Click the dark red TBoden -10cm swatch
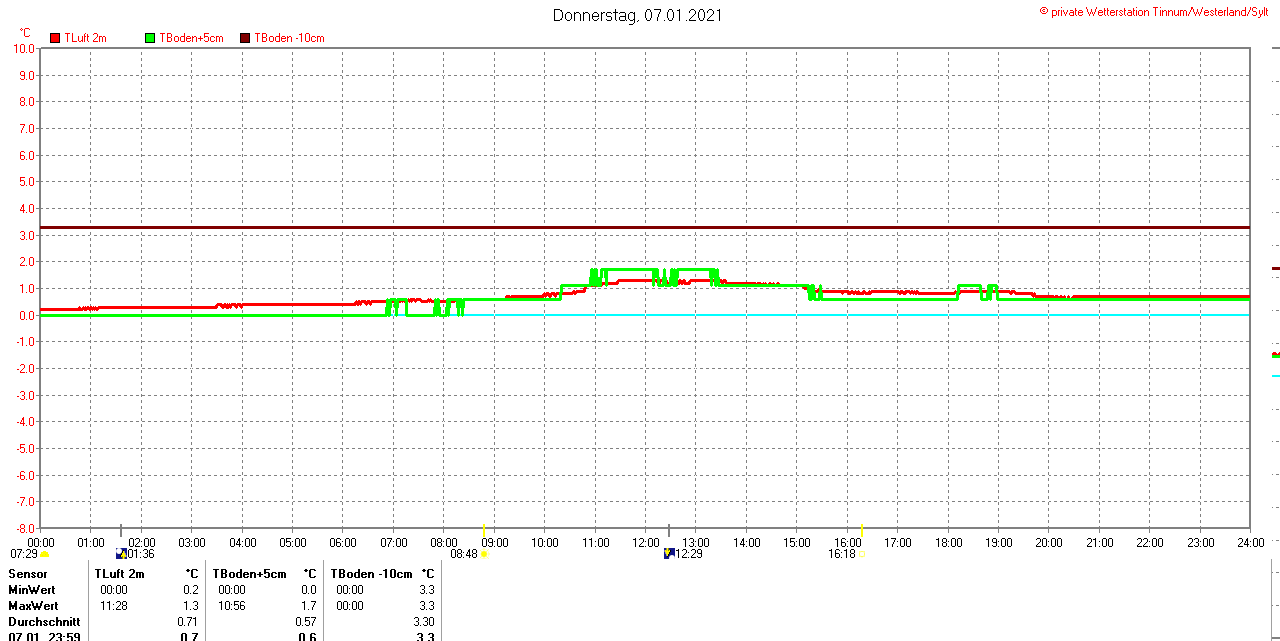1280x641 pixels. [x=245, y=38]
